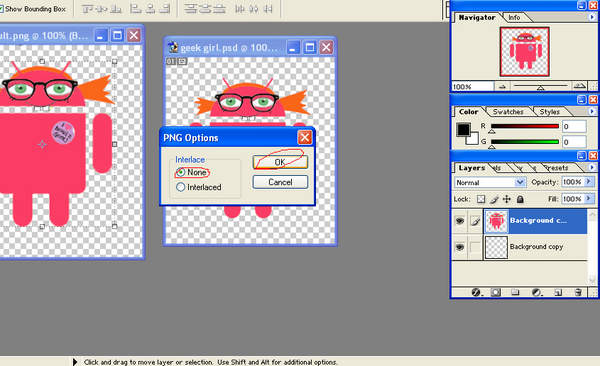Select the Background copy layer thumbnail
The width and height of the screenshot is (600, 366).
click(496, 247)
